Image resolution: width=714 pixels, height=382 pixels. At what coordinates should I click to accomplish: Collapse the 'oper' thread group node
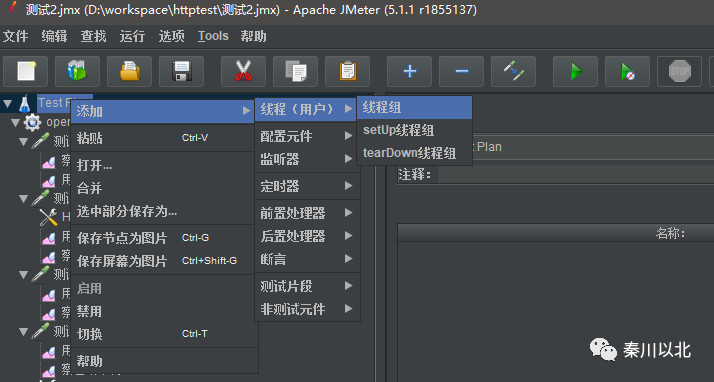[x=15, y=122]
